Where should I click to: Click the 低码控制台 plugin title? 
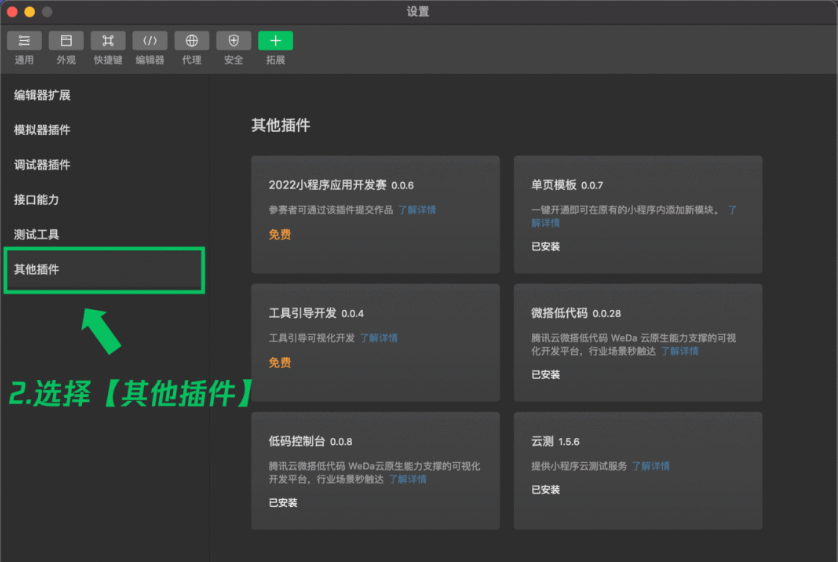click(297, 441)
